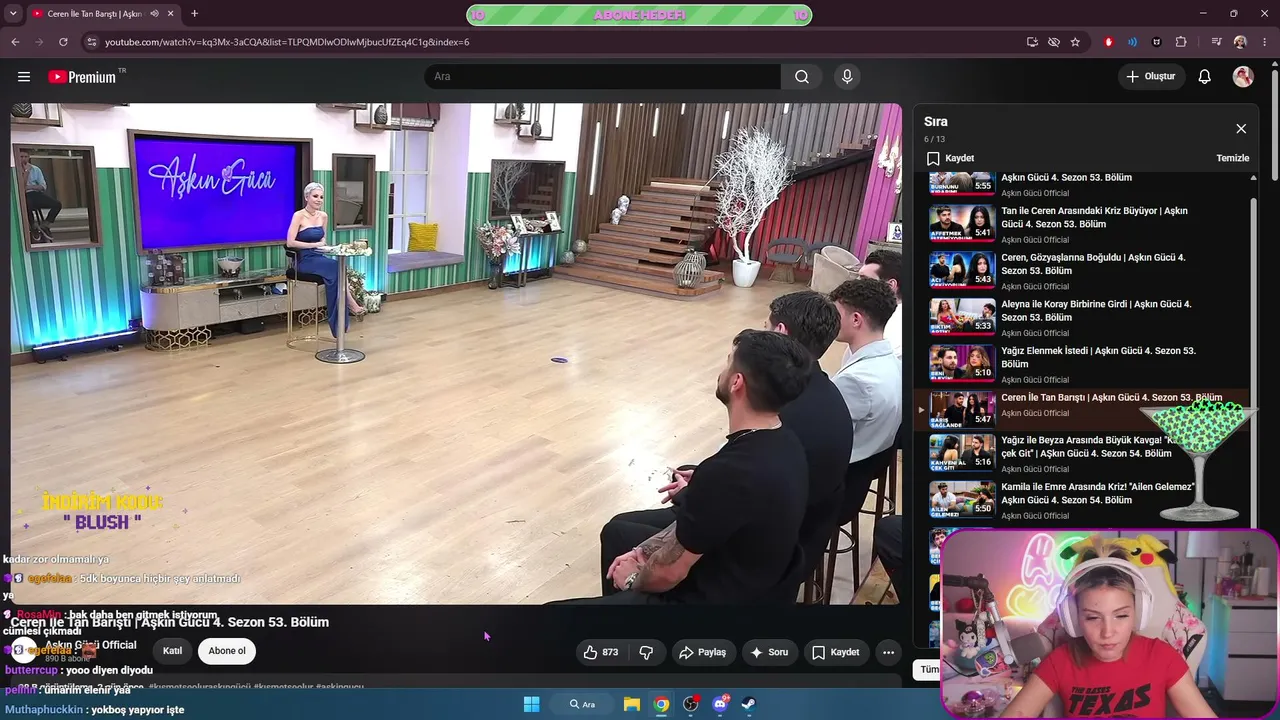Image resolution: width=1280 pixels, height=720 pixels.
Task: Like the video with 873 likes
Action: click(x=601, y=652)
